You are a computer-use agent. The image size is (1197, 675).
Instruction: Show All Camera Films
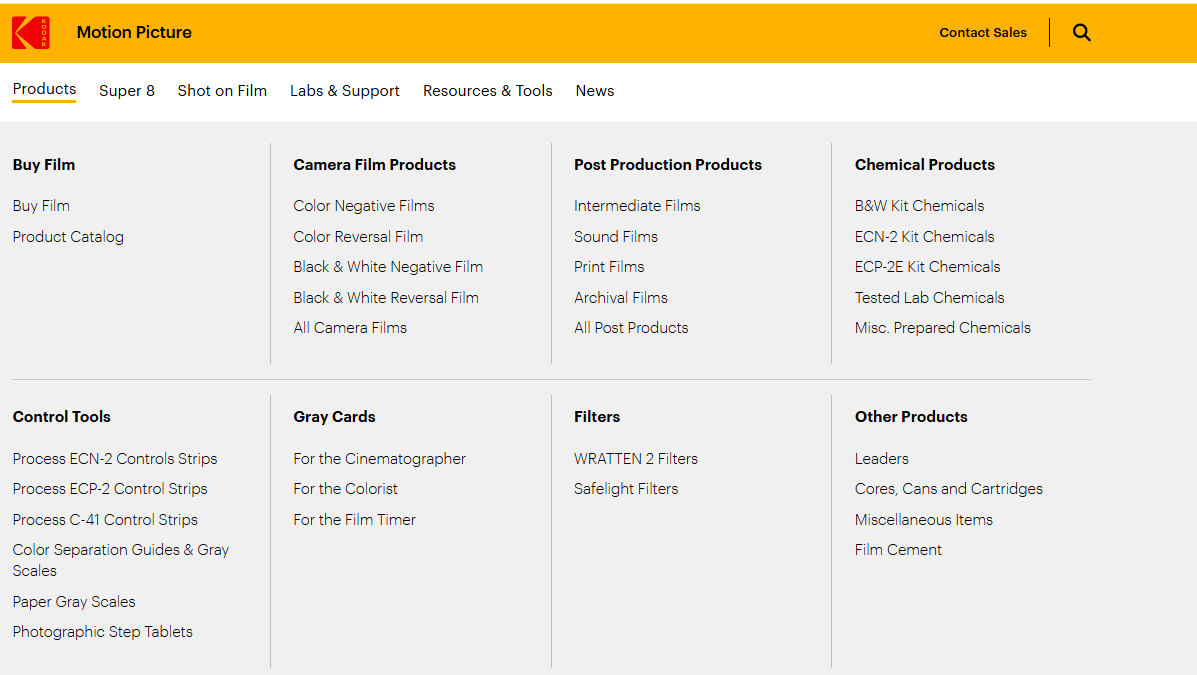(x=350, y=328)
